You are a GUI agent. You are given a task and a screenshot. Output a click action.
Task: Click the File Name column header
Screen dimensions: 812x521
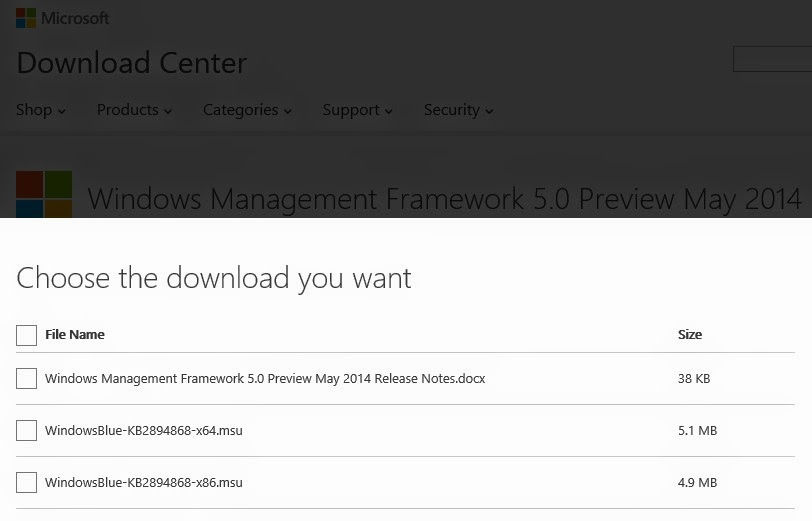(75, 335)
